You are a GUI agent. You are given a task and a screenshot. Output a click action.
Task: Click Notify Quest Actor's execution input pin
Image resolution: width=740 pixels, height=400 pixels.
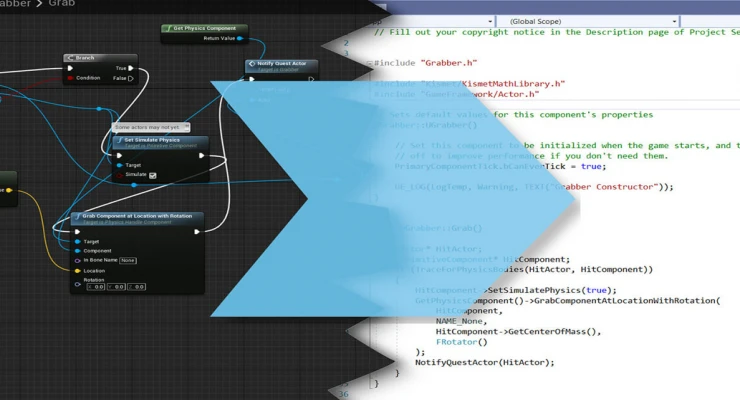tap(252, 79)
